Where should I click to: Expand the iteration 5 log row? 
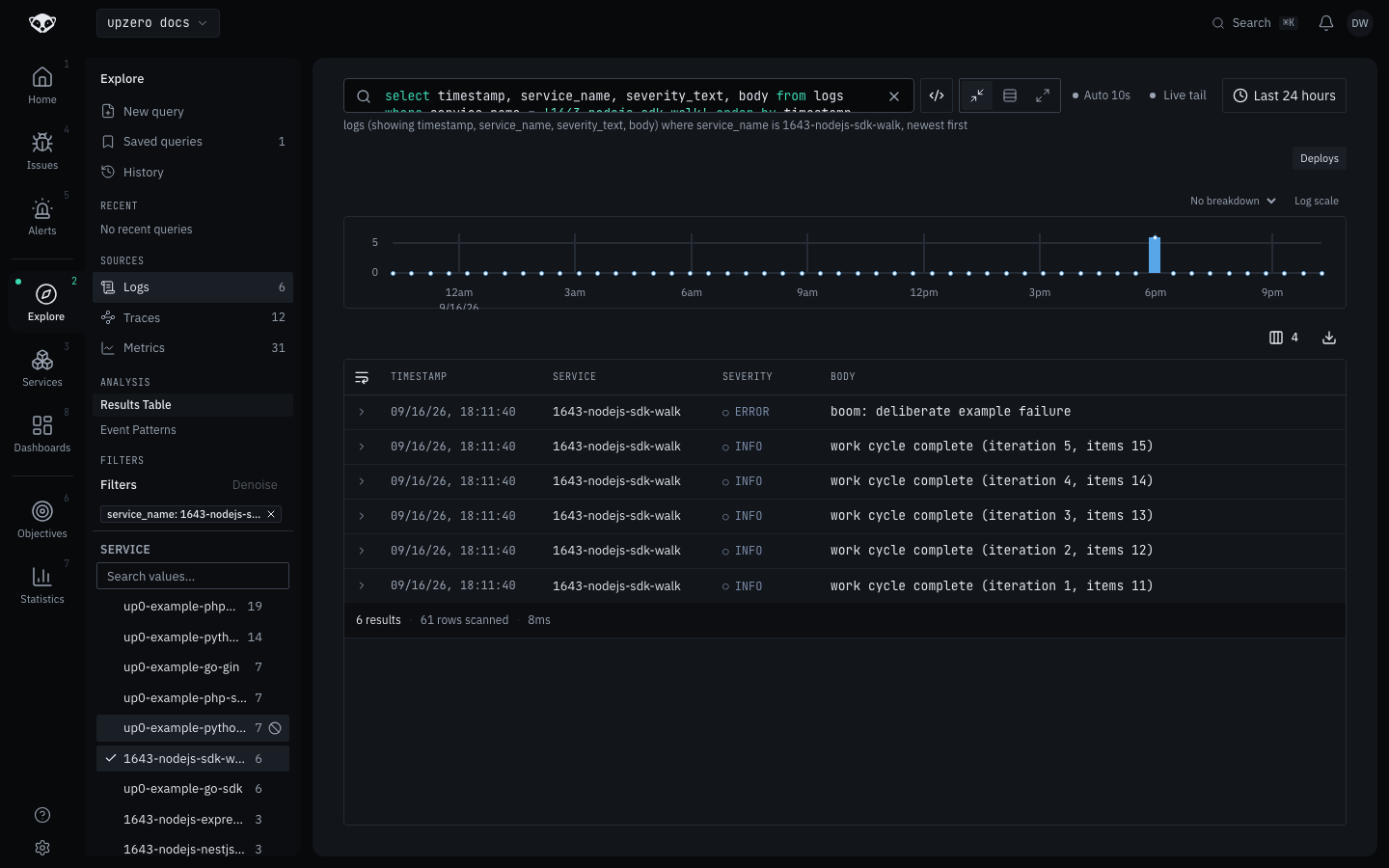pos(362,447)
